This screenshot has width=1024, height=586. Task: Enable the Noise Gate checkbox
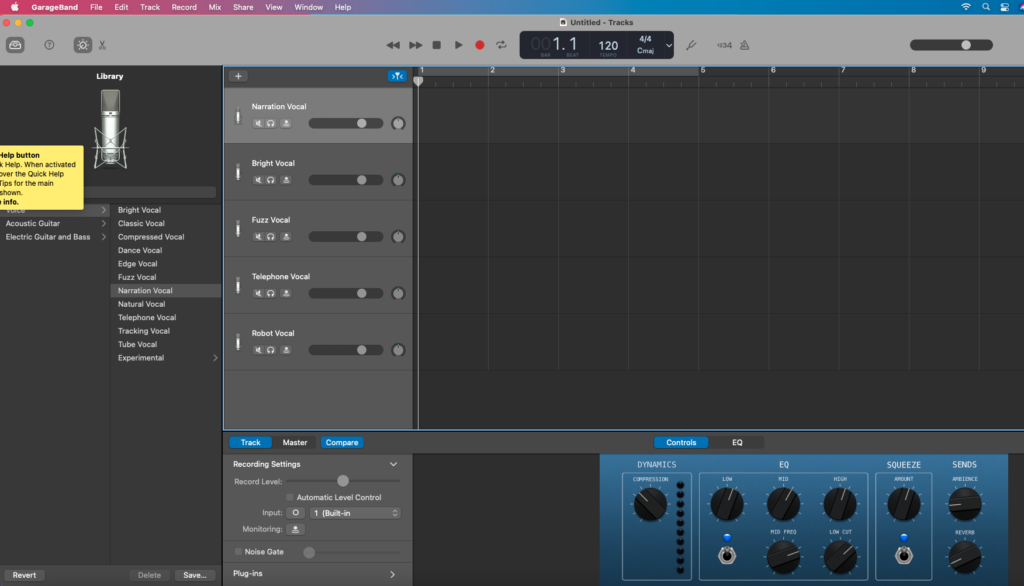point(238,552)
